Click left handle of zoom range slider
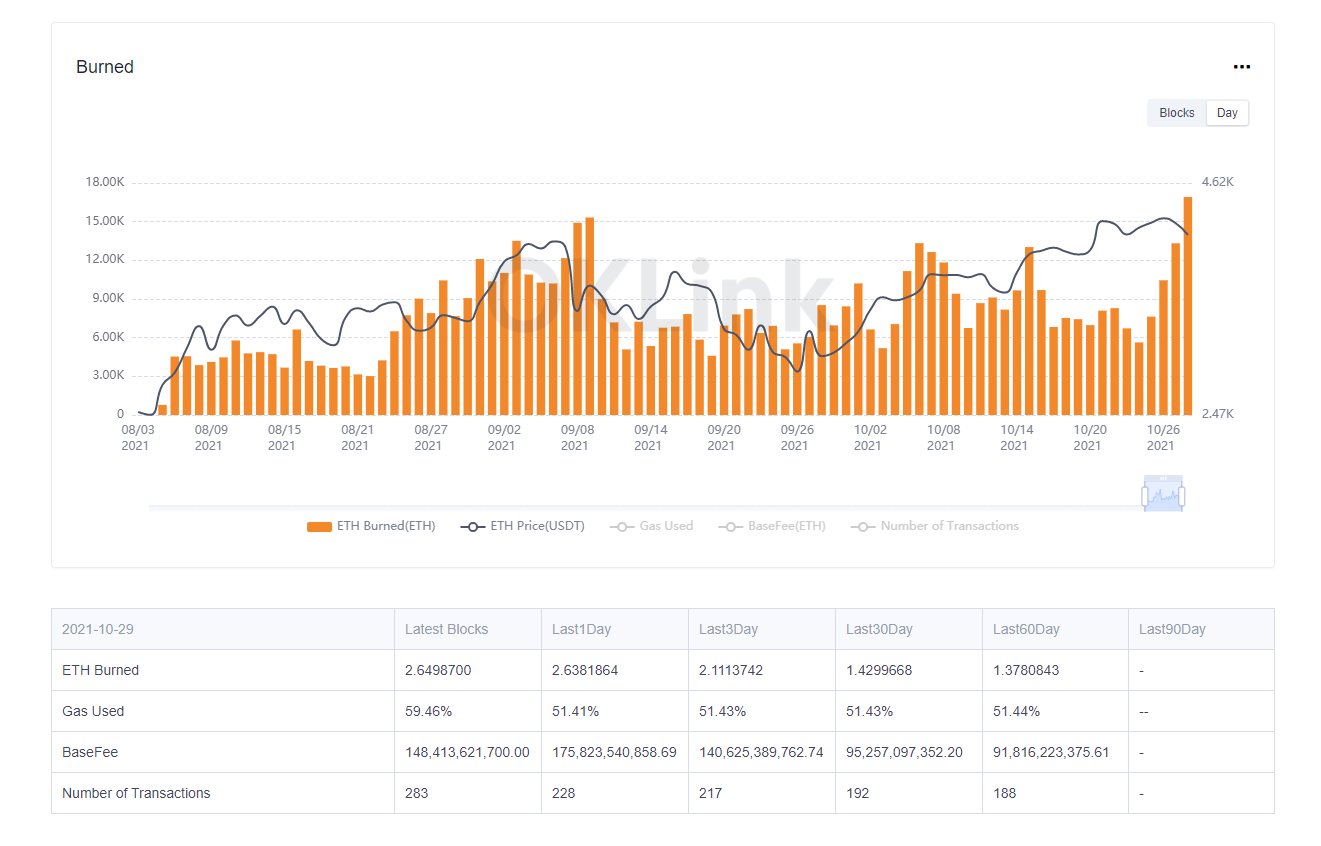 (1147, 495)
